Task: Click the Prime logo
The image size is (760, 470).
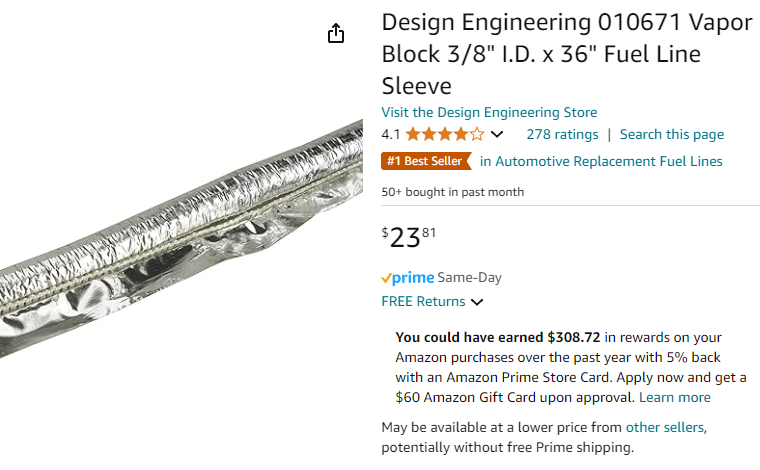Action: click(x=408, y=278)
